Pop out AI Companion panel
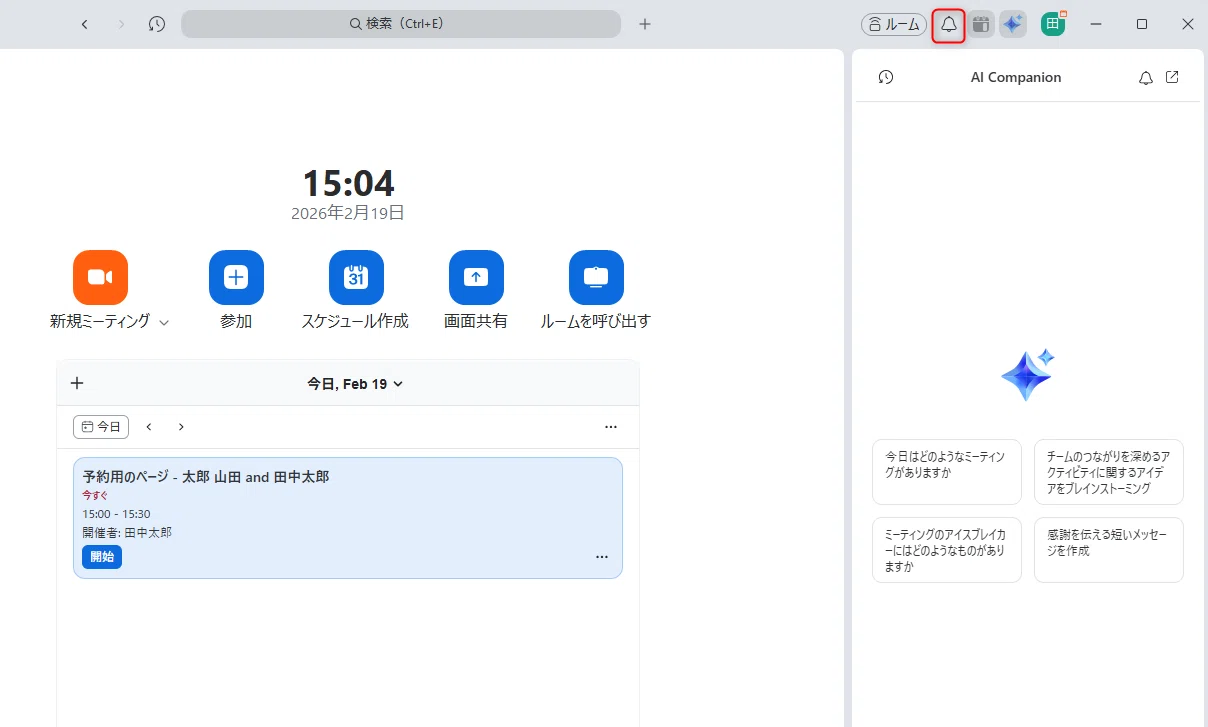 (1173, 77)
